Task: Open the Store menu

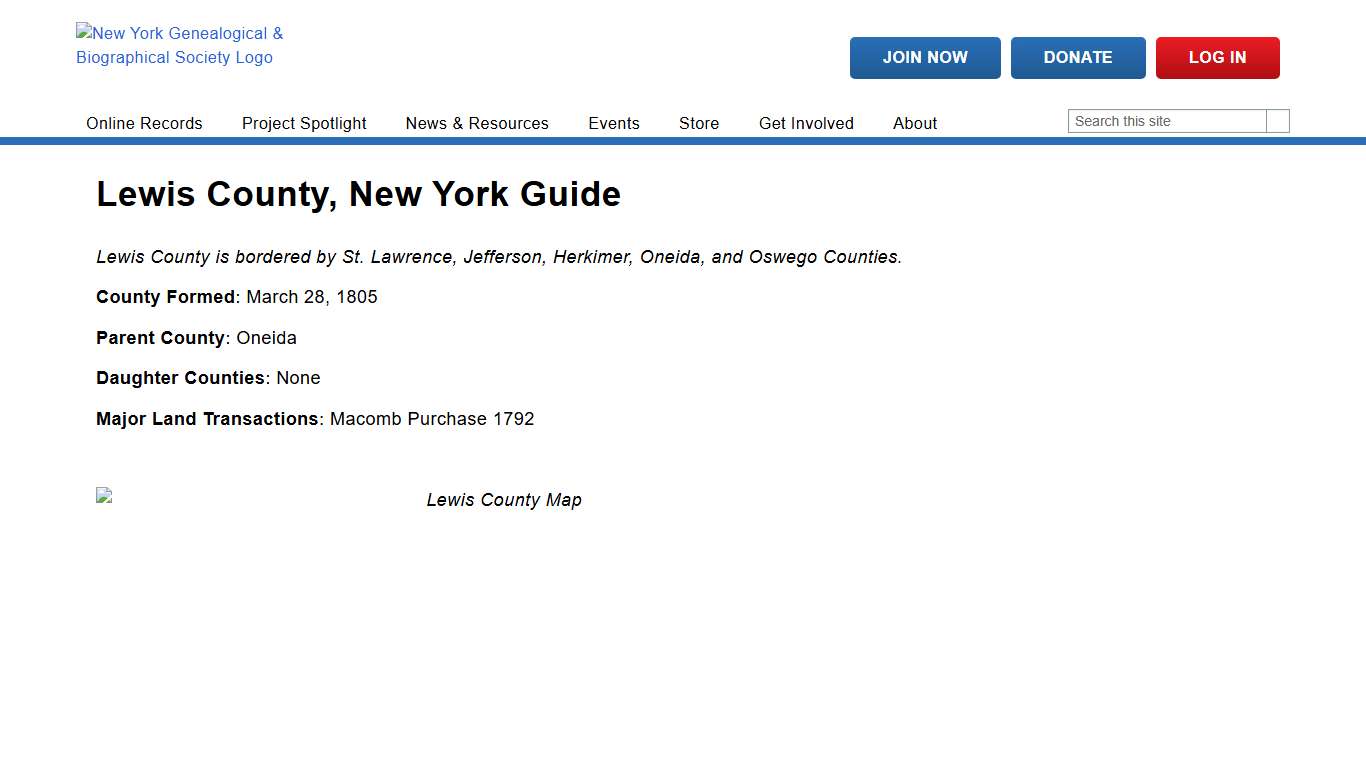Action: pos(698,123)
